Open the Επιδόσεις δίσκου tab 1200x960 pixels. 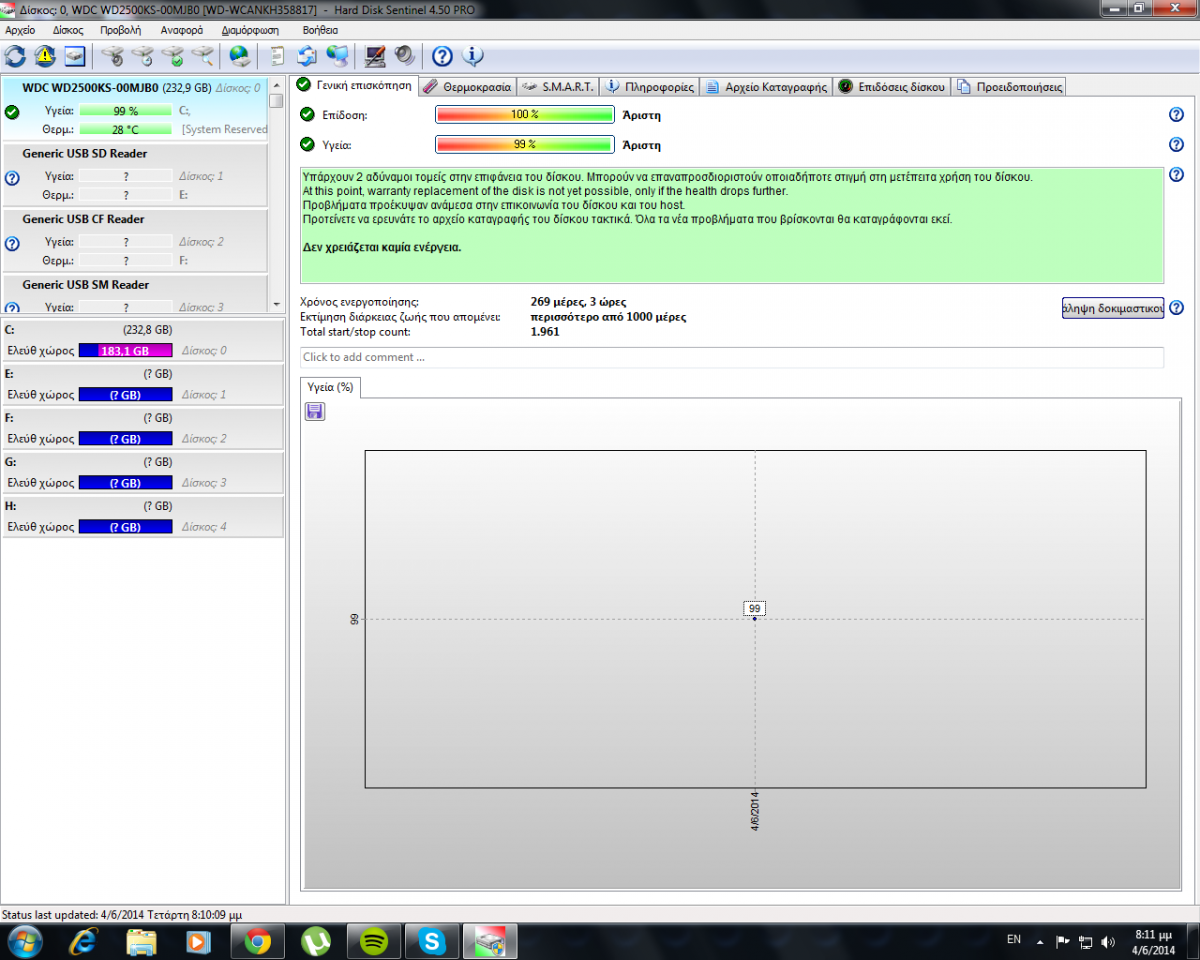(891, 87)
